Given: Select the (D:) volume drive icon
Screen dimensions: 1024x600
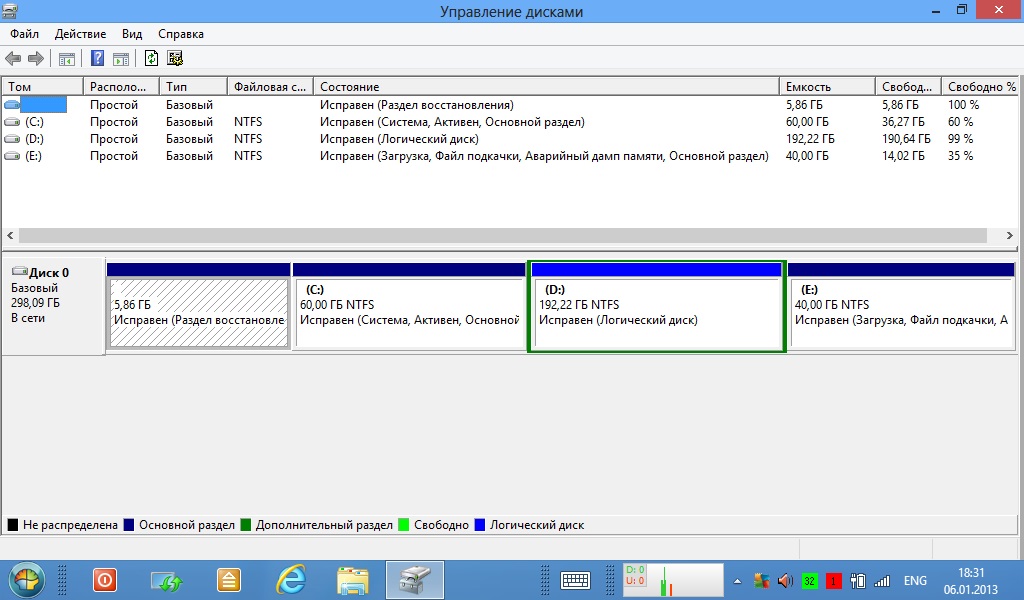Looking at the screenshot, I should pyautogui.click(x=12, y=138).
